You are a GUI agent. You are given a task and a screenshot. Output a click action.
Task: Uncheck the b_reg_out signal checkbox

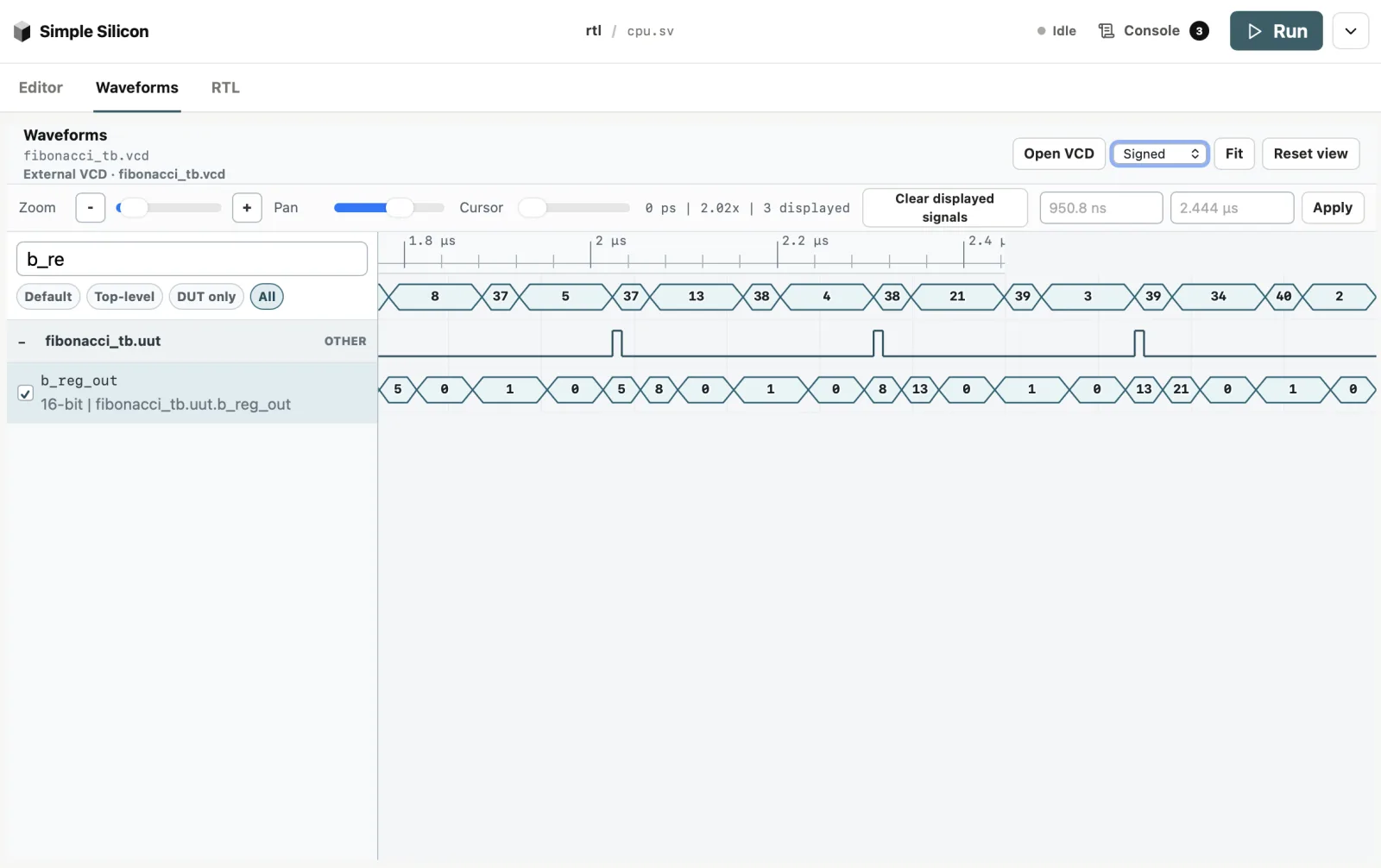click(x=26, y=393)
